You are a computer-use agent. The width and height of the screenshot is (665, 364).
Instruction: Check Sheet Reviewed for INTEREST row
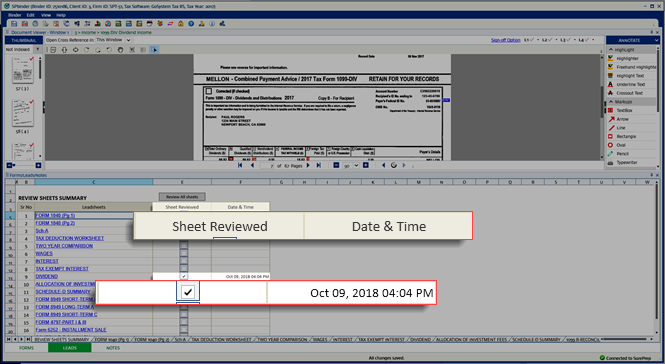[x=184, y=261]
